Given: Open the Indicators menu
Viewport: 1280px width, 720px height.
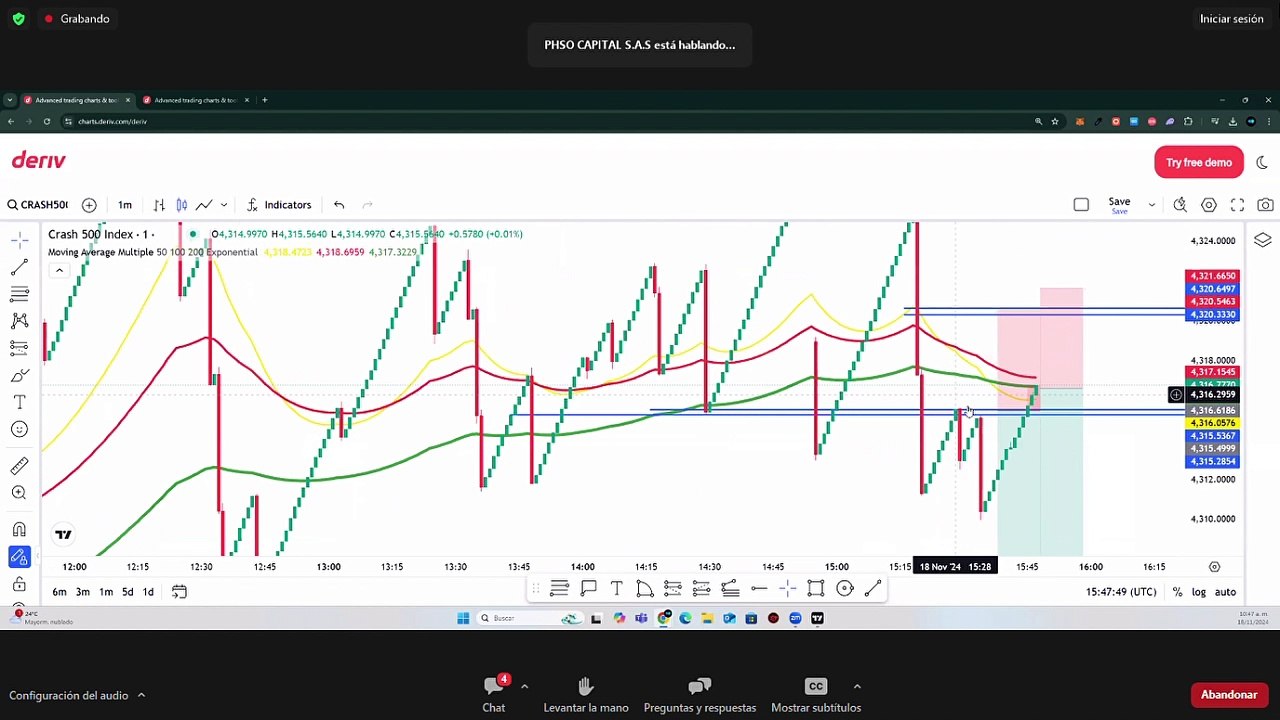Looking at the screenshot, I should tap(279, 205).
